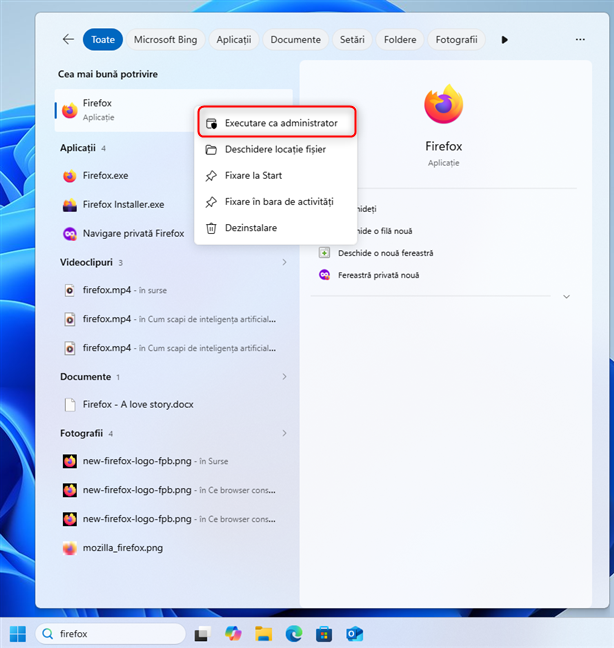The width and height of the screenshot is (614, 648).
Task: Open the Windows Start button
Action: click(18, 634)
